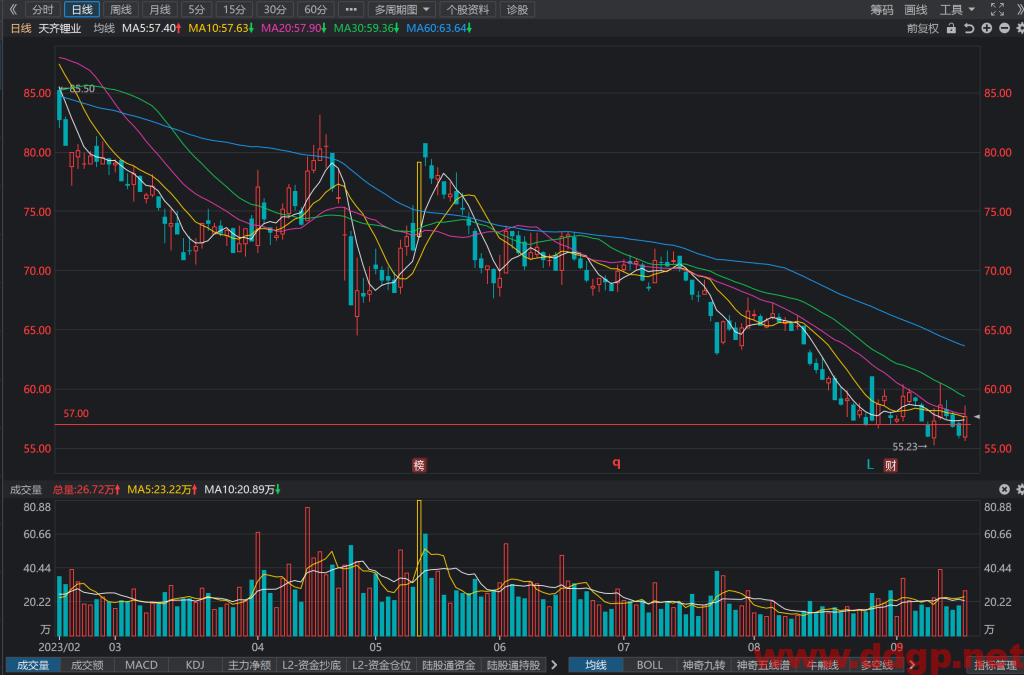The height and width of the screenshot is (675, 1024).
Task: Click the 均线 indicator label in header
Action: click(x=104, y=28)
